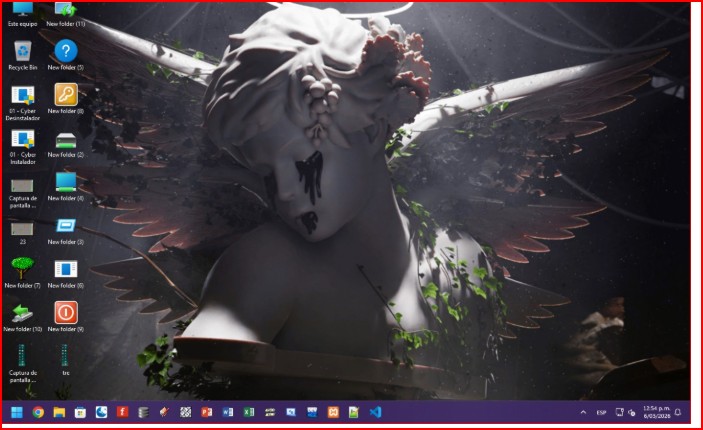
Task: Select the 01 - Cyber Desinstalador shortcut
Action: click(x=22, y=96)
